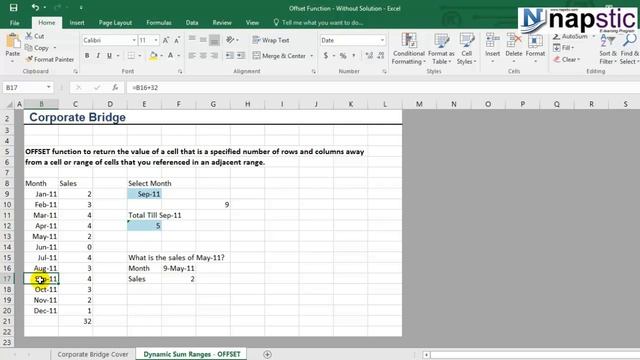This screenshot has height=360, width=640.
Task: Switch to Review tab
Action: click(x=222, y=22)
